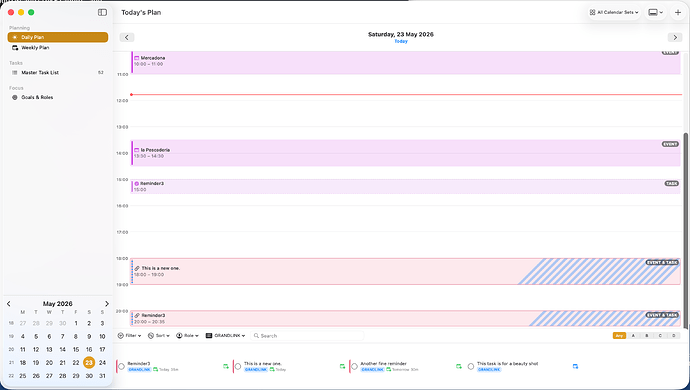Go to the previous day arrow

click(127, 37)
